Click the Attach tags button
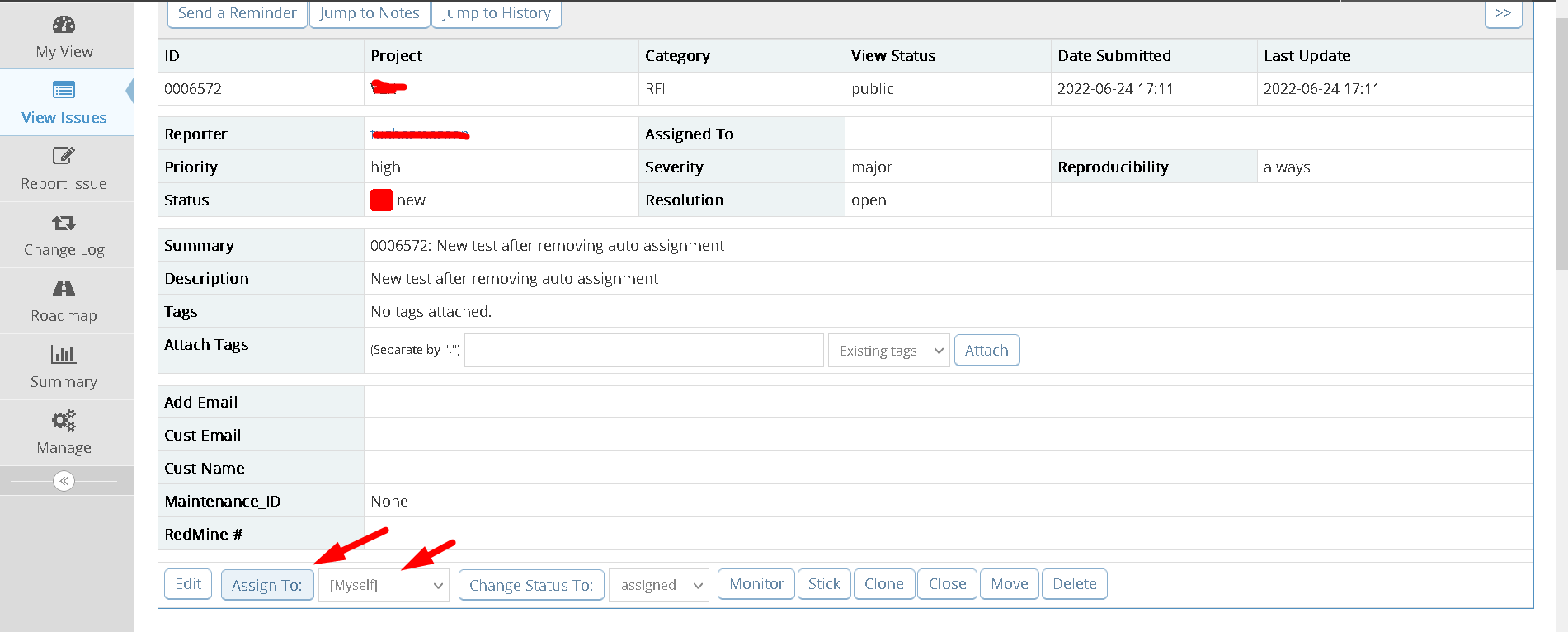Viewport: 1568px width, 632px height. coord(986,351)
